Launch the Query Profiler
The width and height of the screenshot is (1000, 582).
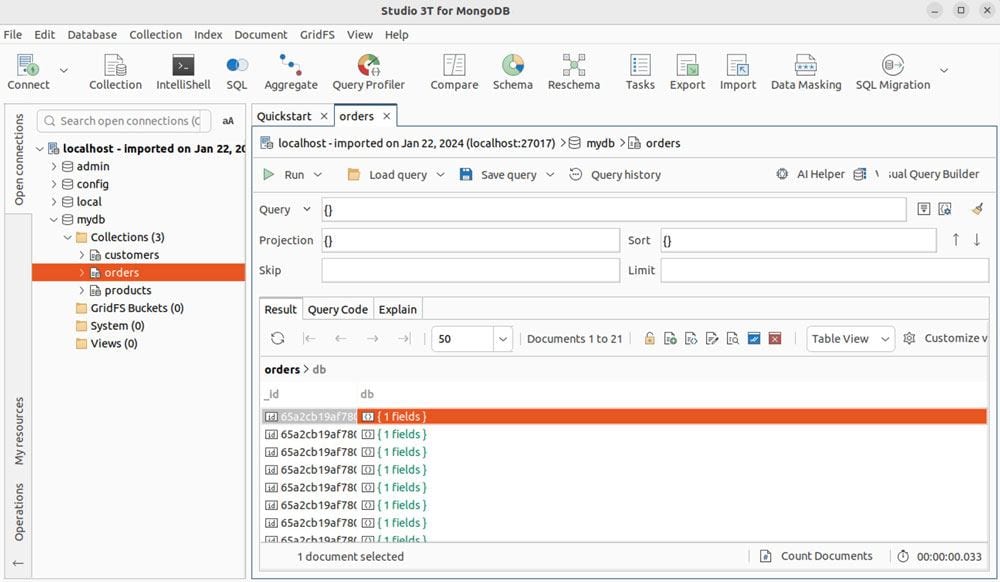click(368, 72)
